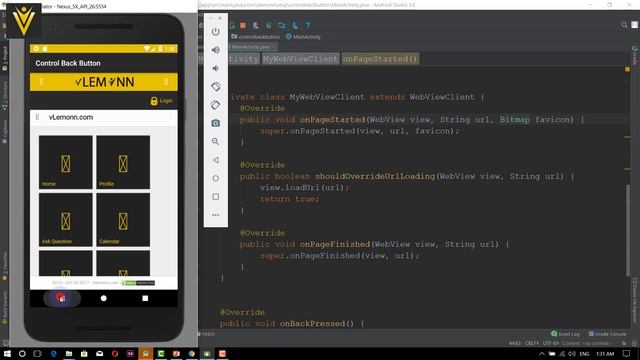Image resolution: width=640 pixels, height=360 pixels.
Task: Rotate emulator right using the second rotate icon
Action: point(216,105)
